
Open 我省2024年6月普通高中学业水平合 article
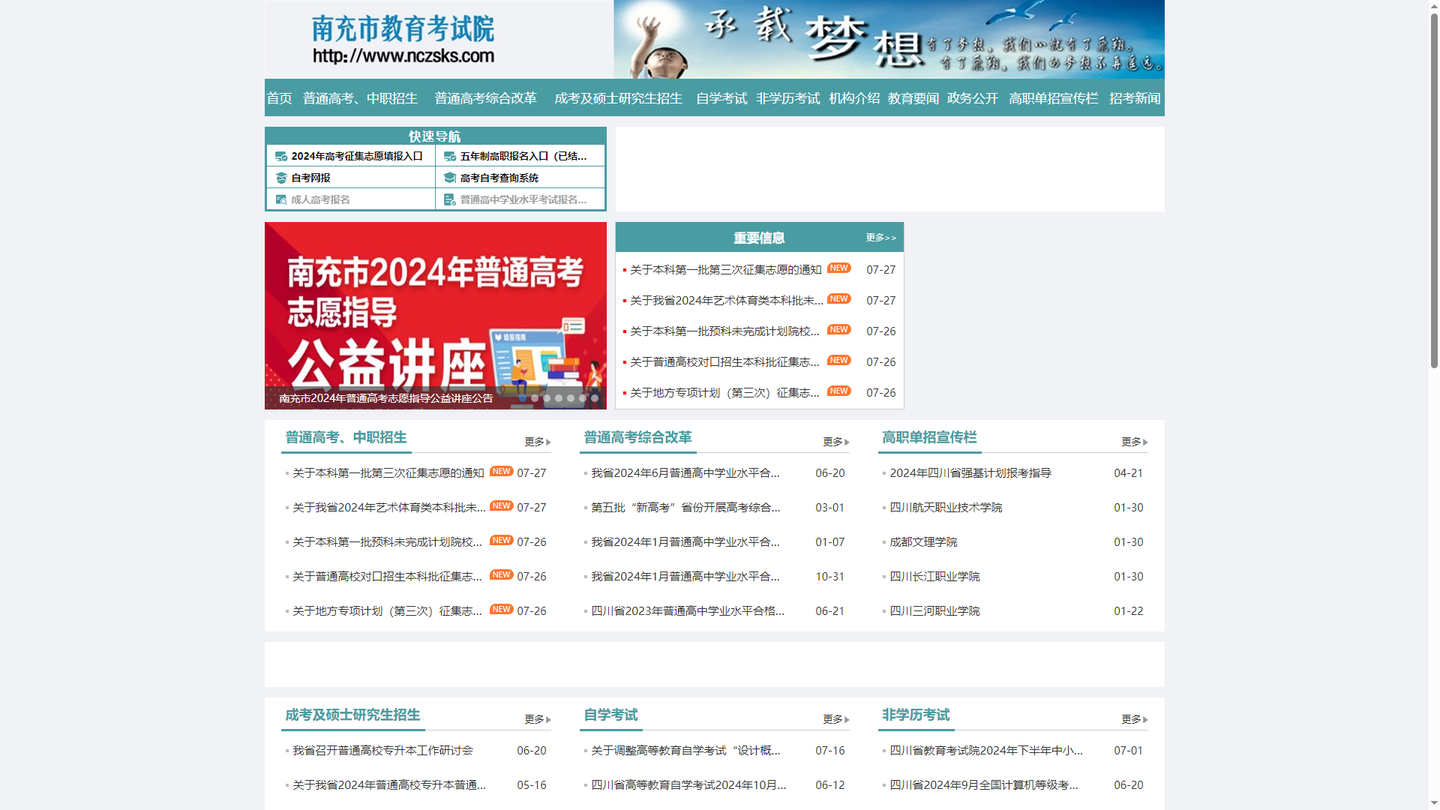(685, 473)
